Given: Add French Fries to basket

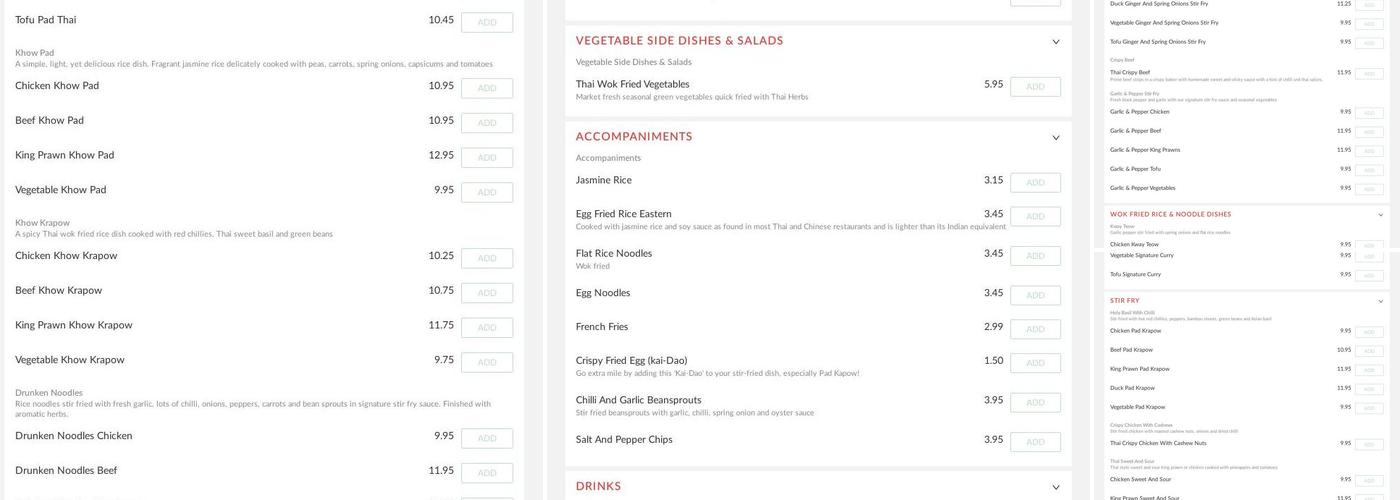Looking at the screenshot, I should coord(1035,329).
